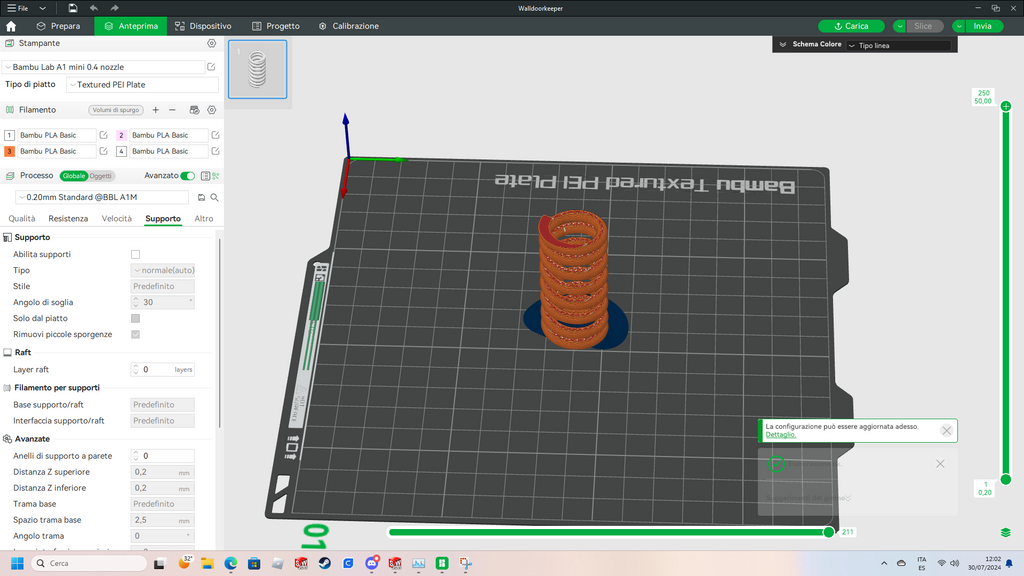Open the Dettaglio link in notification

780,435
